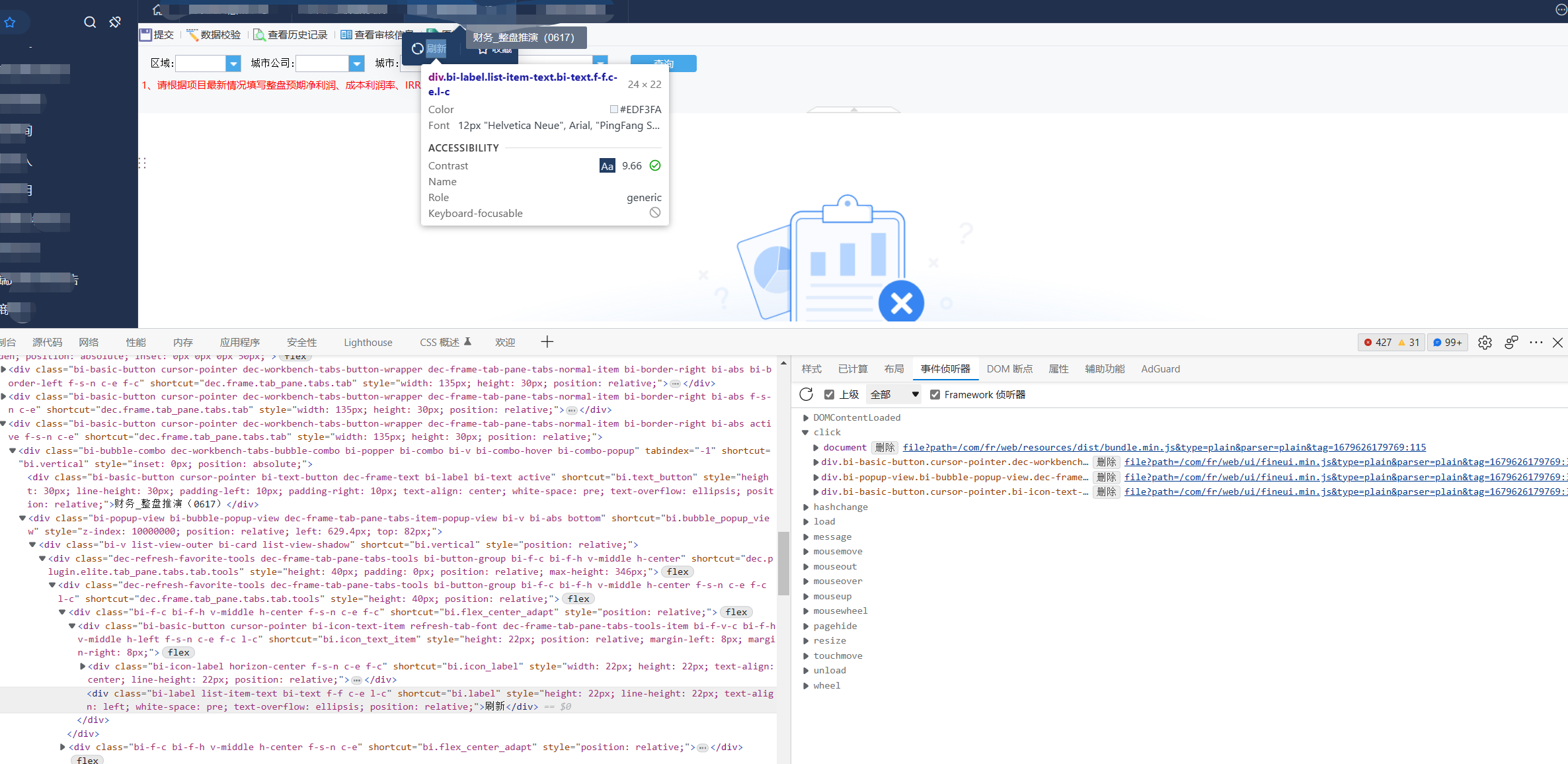Viewport: 1568px width, 764px height.
Task: Go to the home tab icon
Action: (x=157, y=10)
